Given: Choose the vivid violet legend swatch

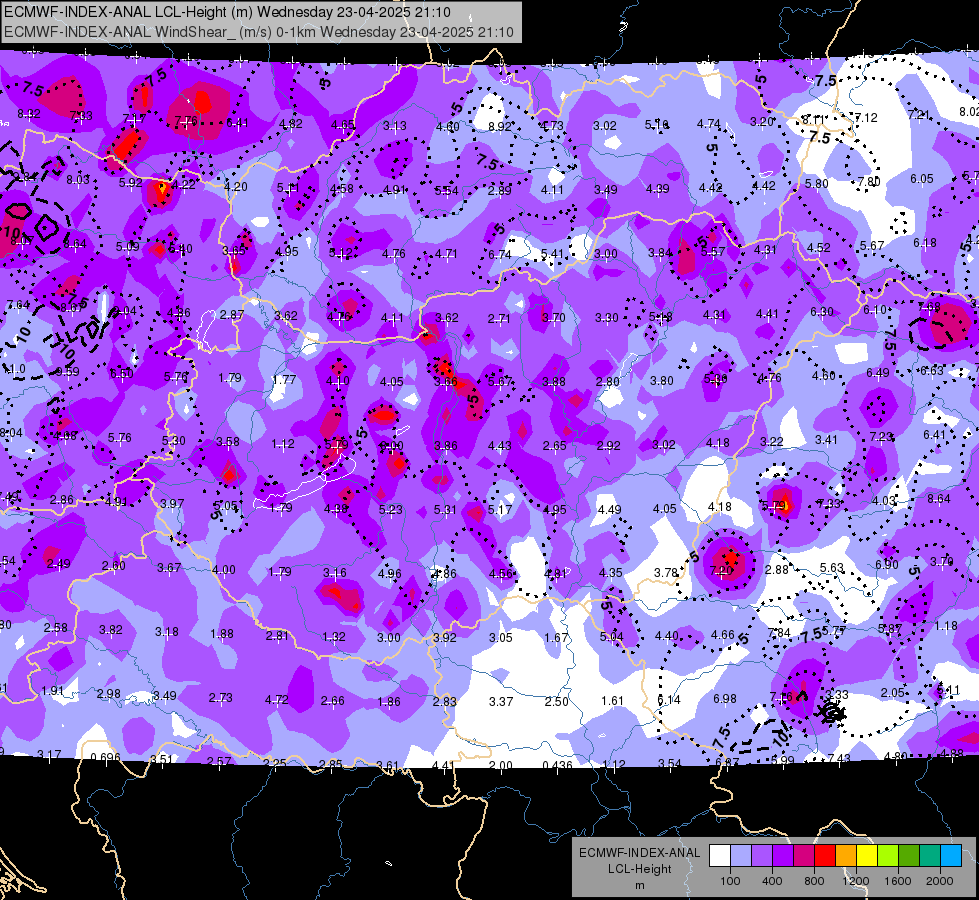Looking at the screenshot, I should click(x=783, y=856).
